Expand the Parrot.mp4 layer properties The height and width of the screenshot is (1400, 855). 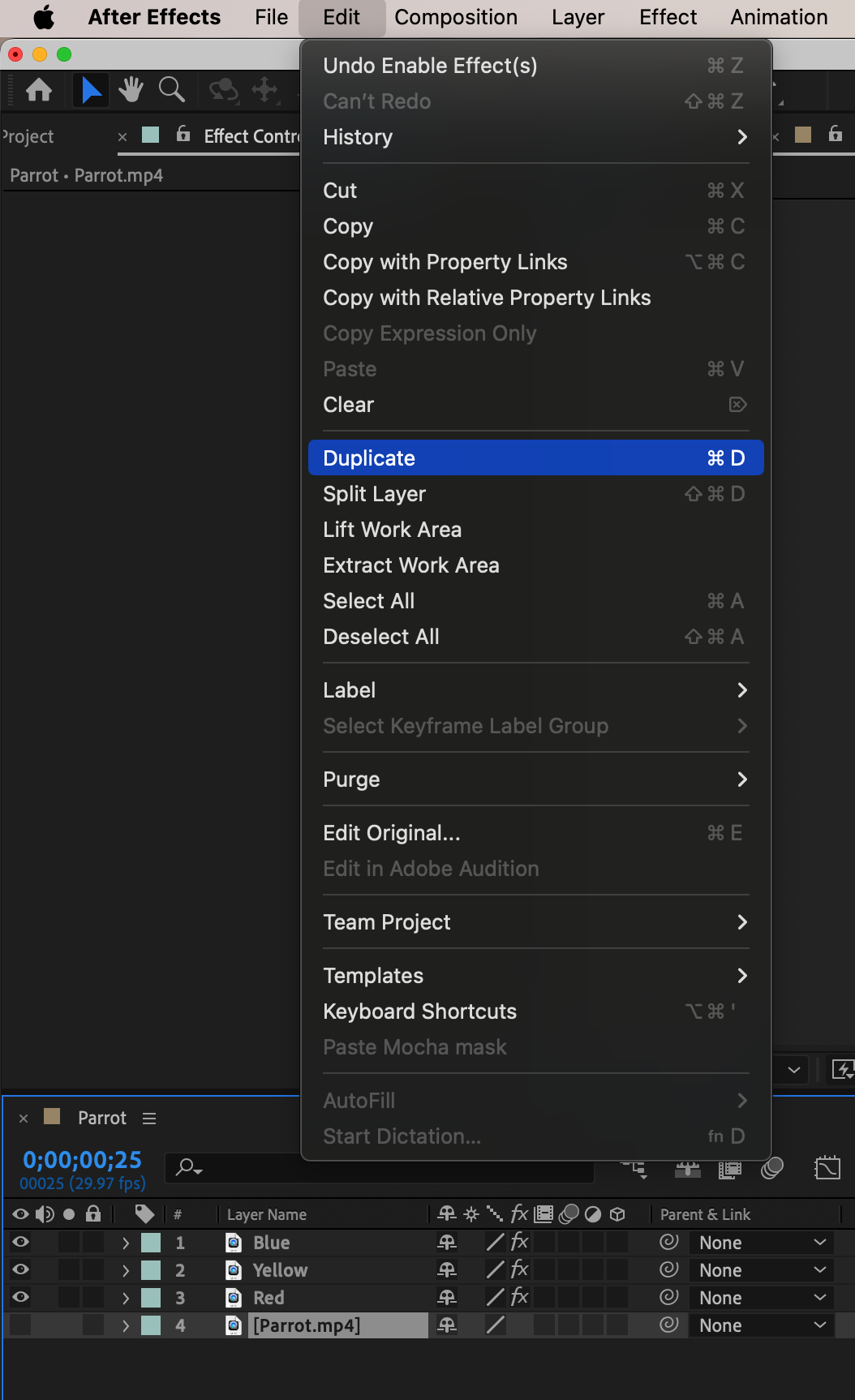(x=125, y=1325)
